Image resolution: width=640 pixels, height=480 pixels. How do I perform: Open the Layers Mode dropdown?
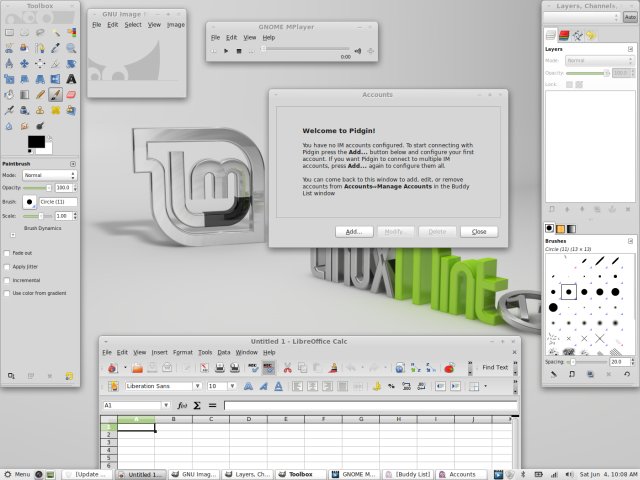[600, 60]
